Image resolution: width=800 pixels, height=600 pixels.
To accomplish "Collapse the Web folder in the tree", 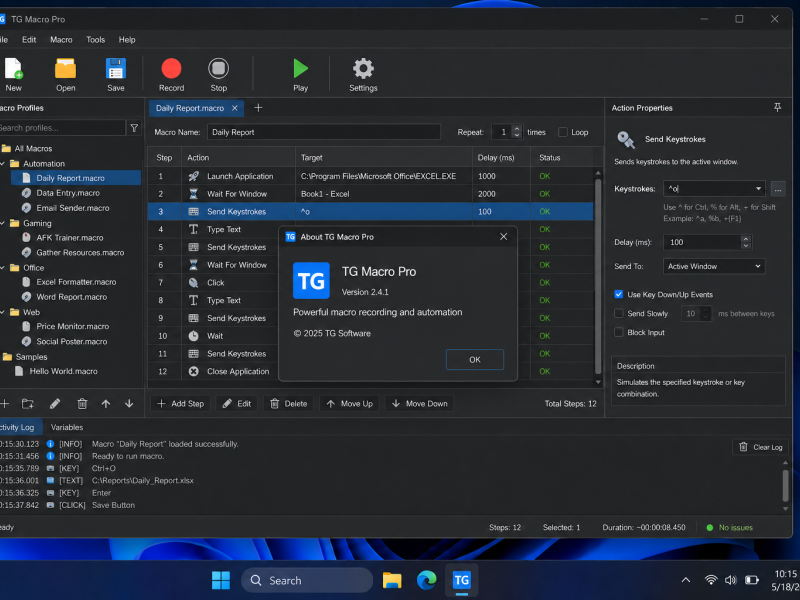I will pos(3,312).
